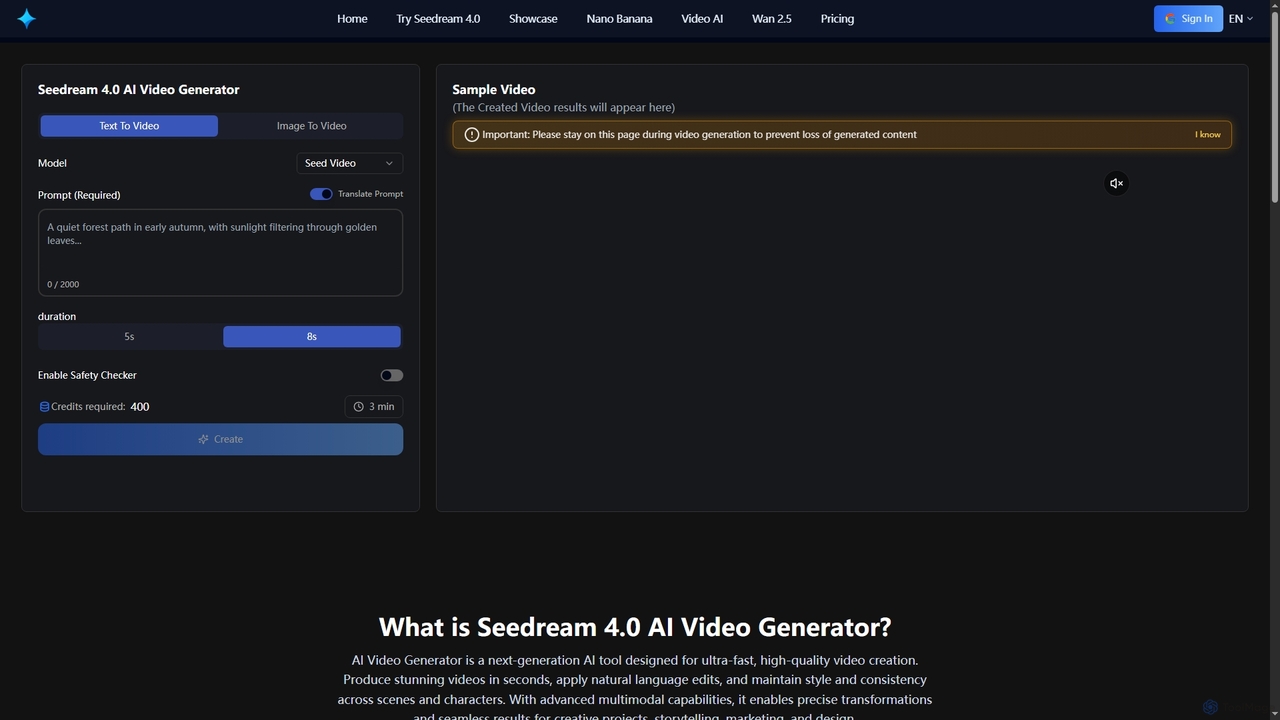Open the Showcase page

click(x=533, y=18)
